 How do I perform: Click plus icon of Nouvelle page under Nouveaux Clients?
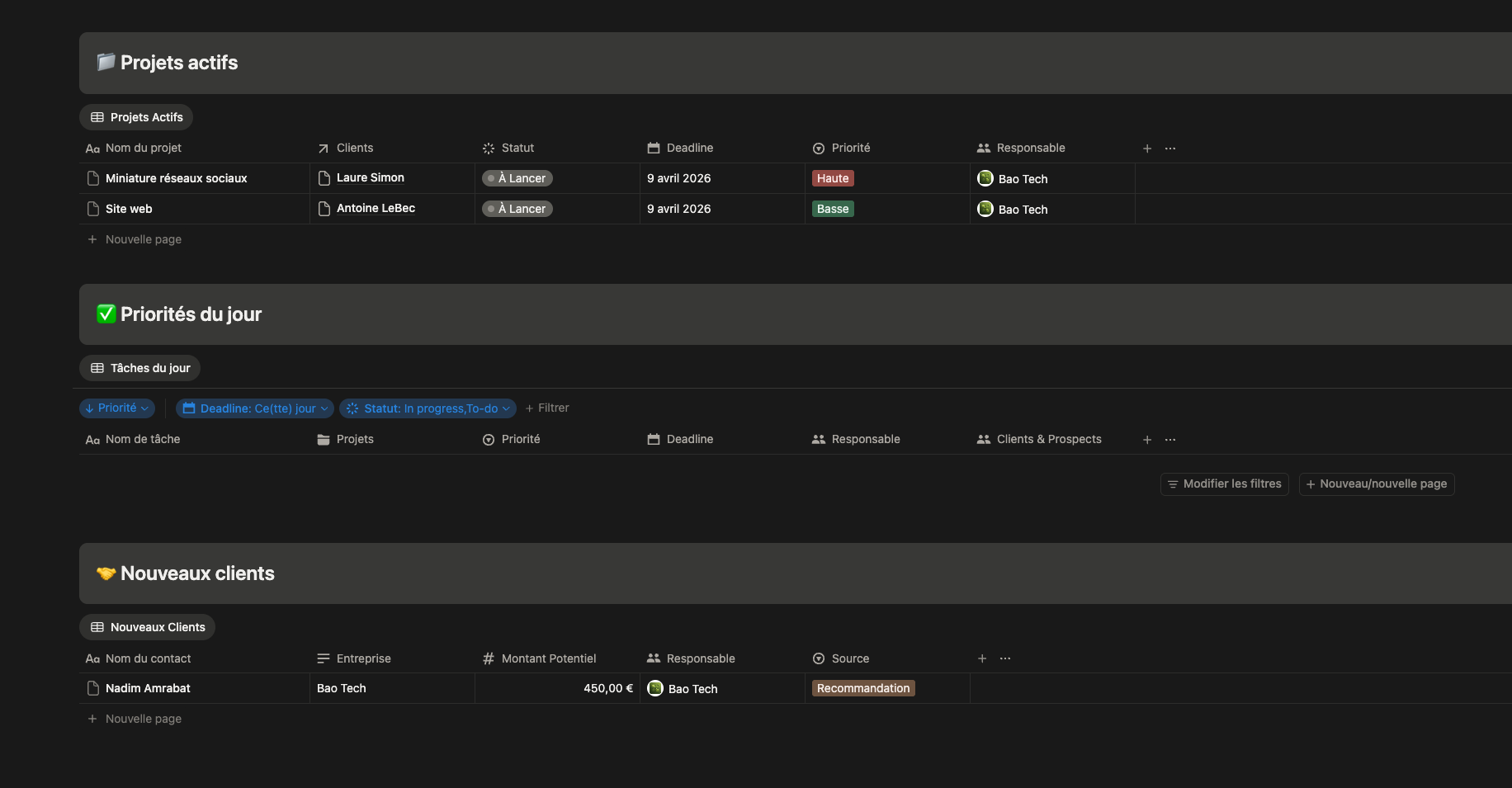(92, 719)
